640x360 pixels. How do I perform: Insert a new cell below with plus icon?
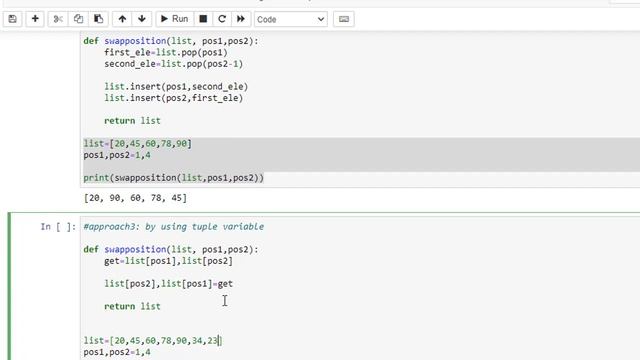click(35, 19)
